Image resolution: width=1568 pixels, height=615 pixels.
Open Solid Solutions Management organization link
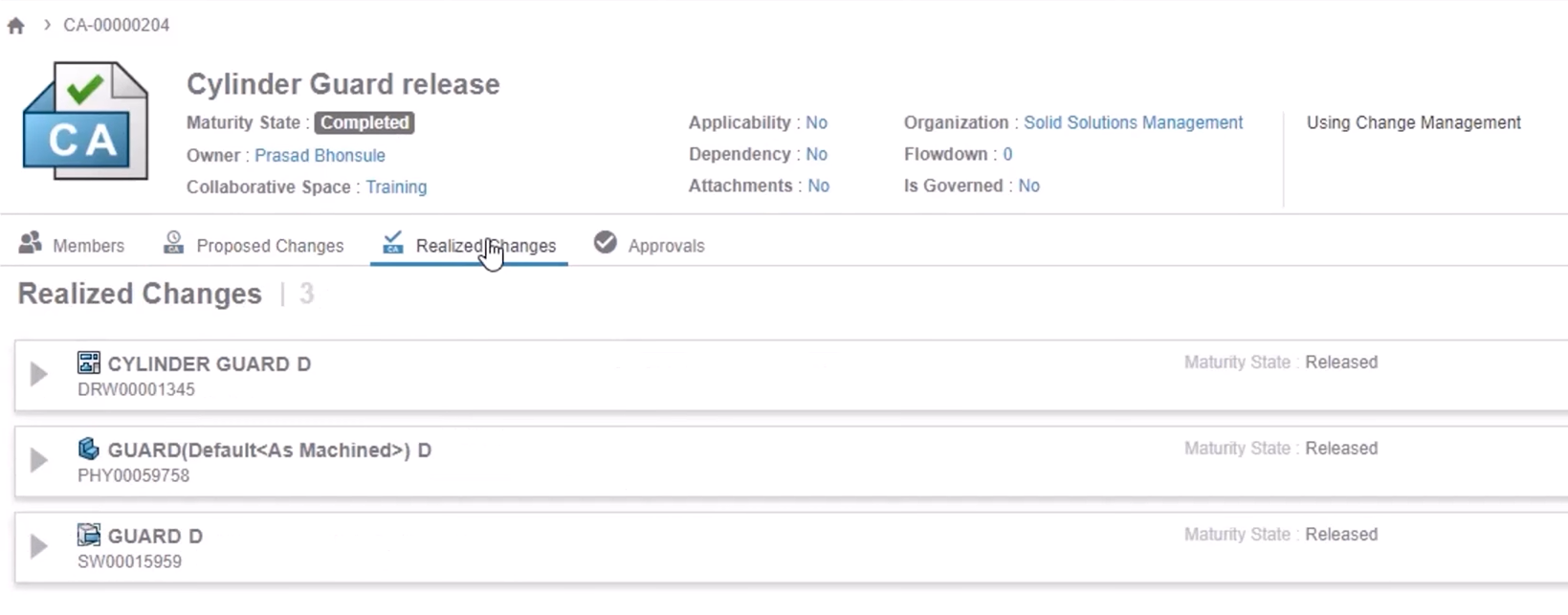[x=1133, y=122]
